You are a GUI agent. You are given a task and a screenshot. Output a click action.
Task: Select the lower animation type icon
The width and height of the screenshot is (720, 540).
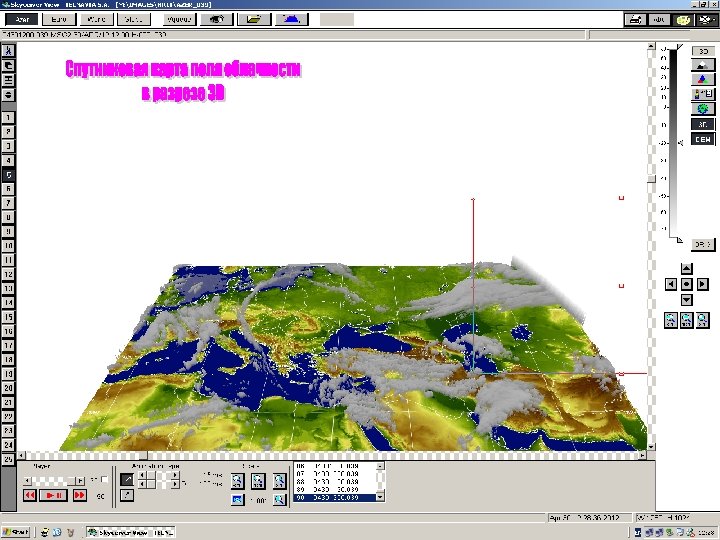point(127,495)
